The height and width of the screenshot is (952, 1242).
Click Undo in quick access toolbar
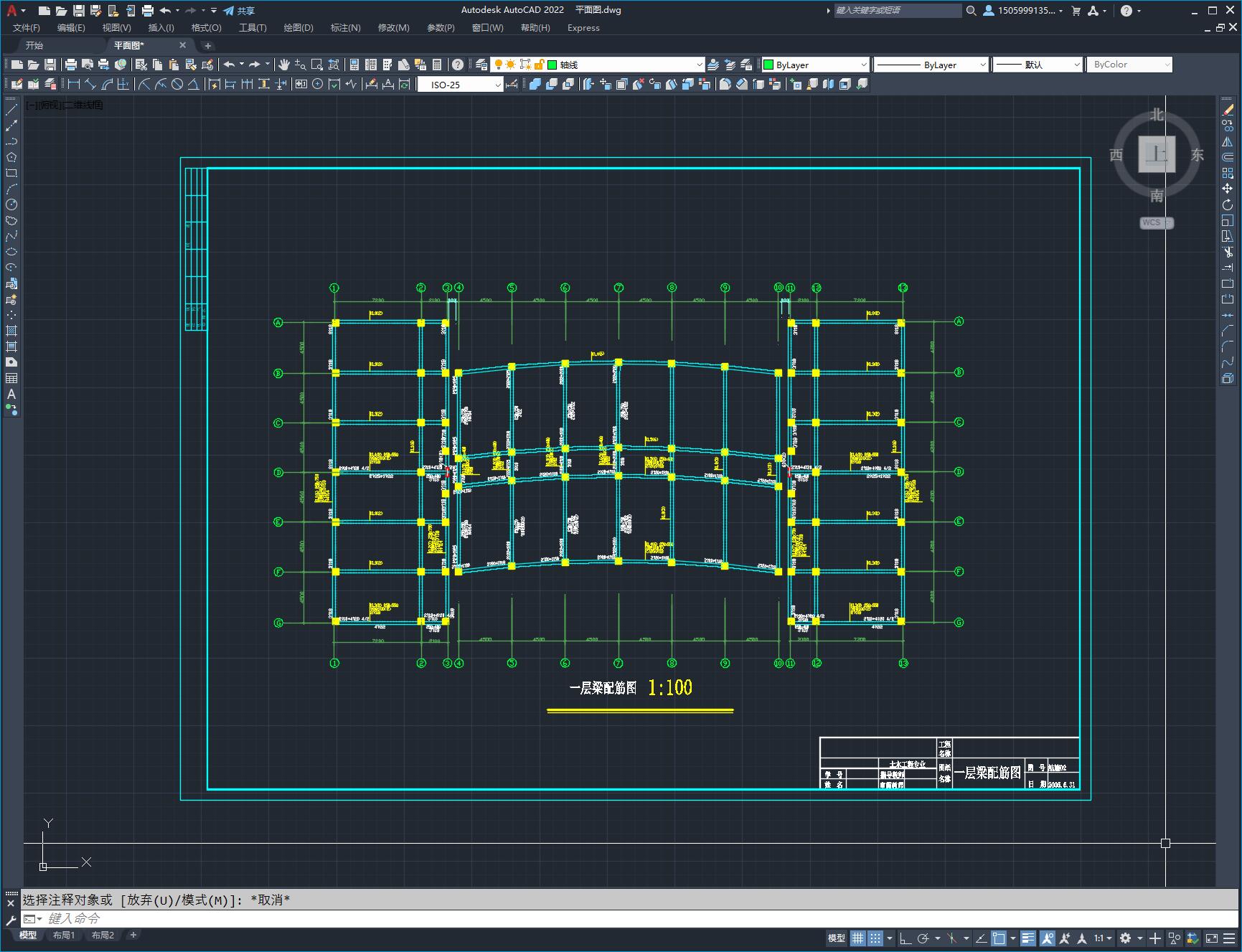point(165,11)
